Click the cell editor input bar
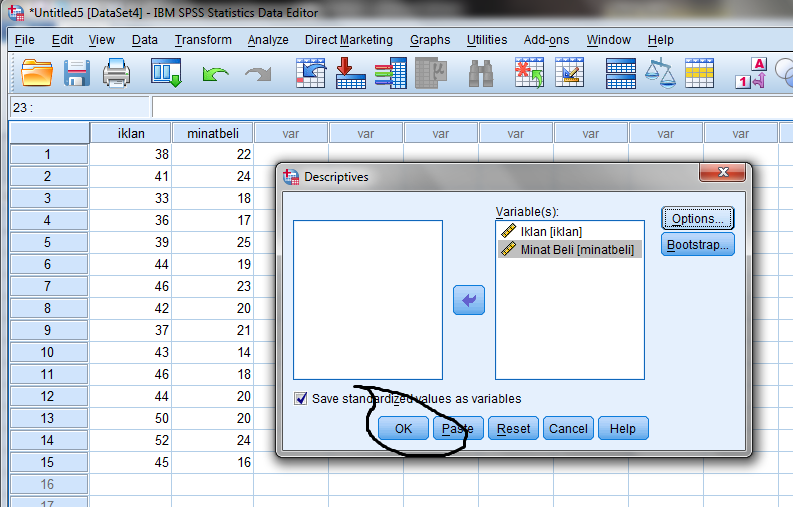Image resolution: width=793 pixels, height=507 pixels. [472, 107]
